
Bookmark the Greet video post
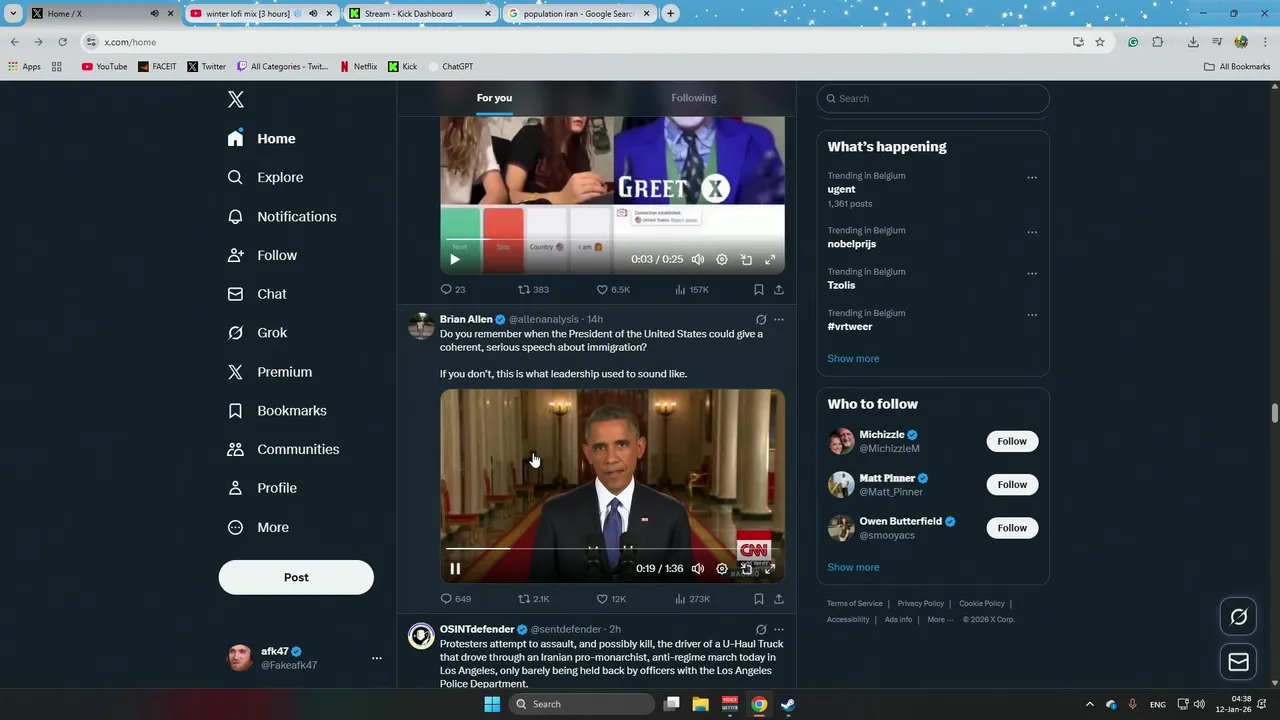[759, 289]
